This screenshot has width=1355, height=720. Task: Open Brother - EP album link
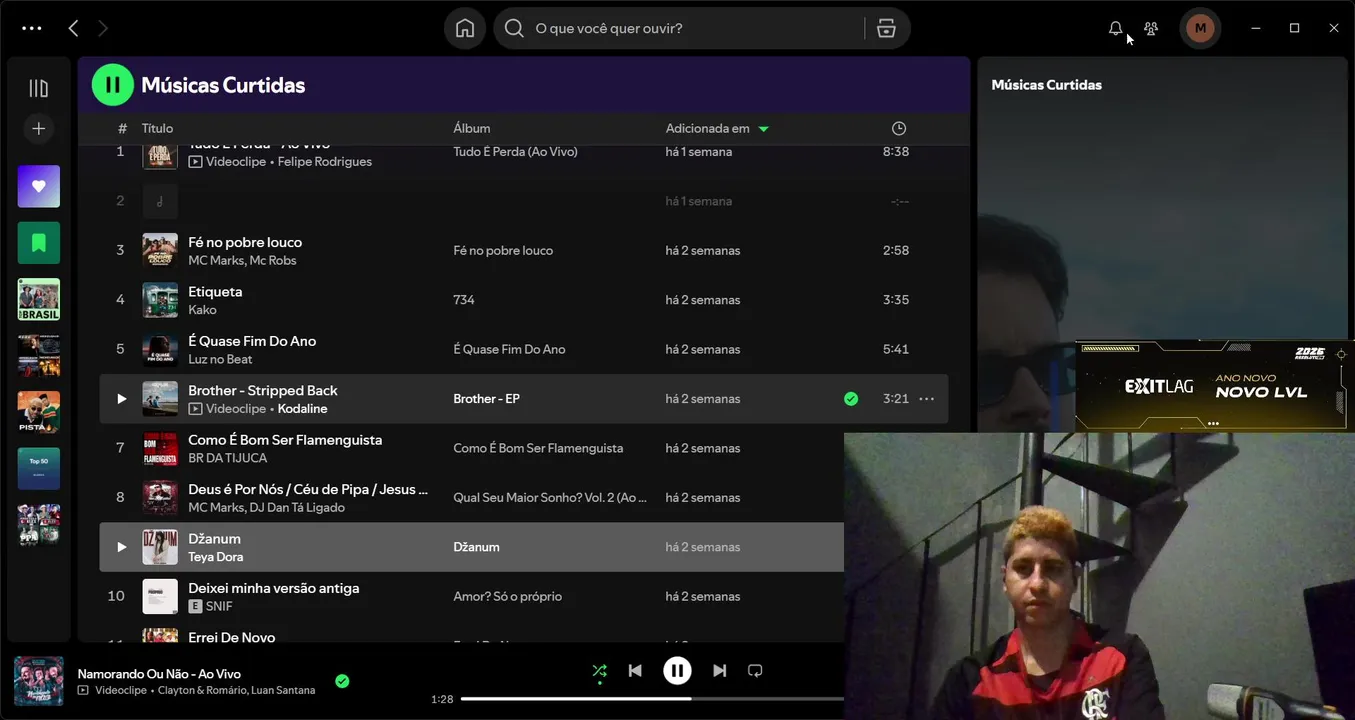486,398
